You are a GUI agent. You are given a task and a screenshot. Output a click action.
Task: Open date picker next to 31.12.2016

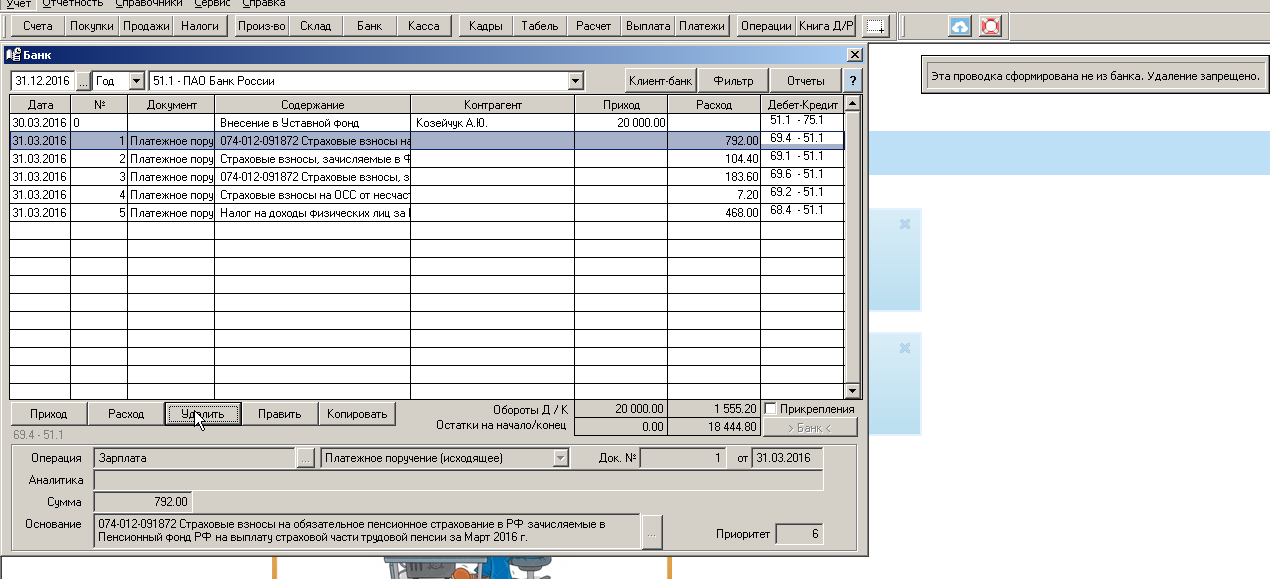tap(82, 81)
